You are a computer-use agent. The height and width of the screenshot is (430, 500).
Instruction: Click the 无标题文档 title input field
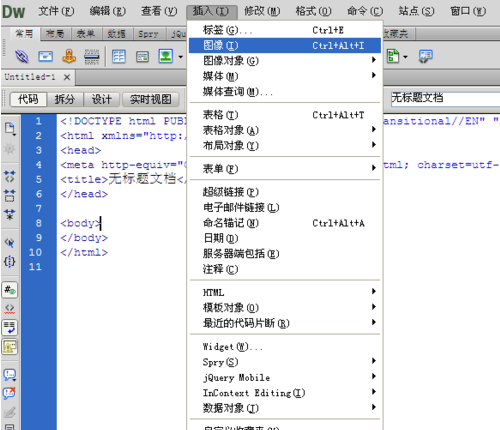pos(445,98)
